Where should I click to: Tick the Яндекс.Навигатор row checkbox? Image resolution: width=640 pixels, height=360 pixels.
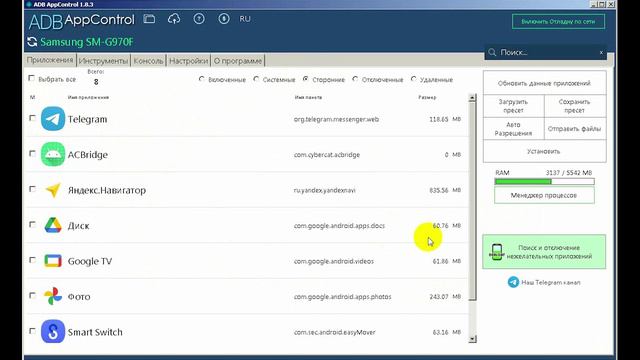point(32,189)
